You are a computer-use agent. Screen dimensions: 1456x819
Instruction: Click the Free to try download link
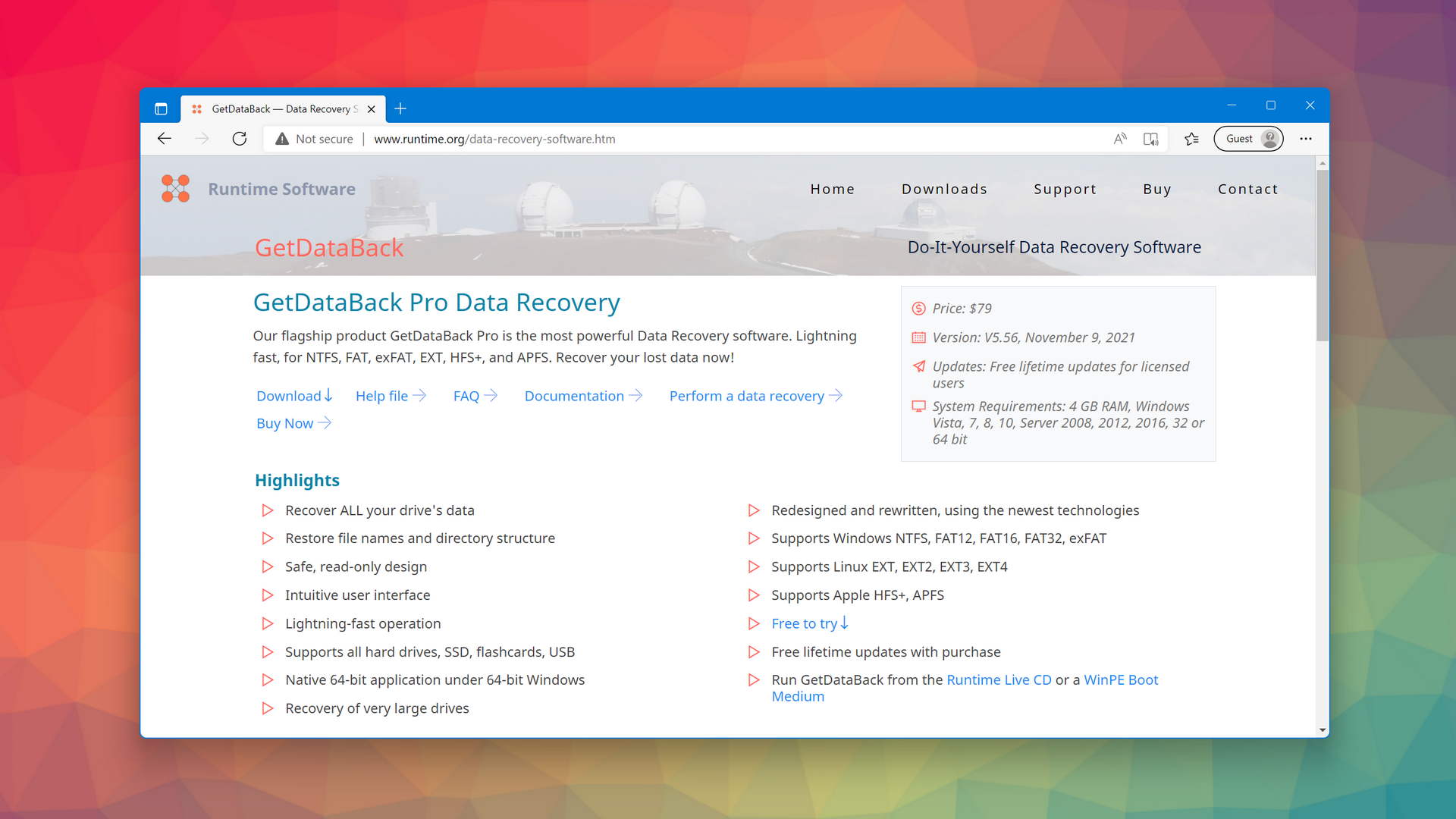tap(804, 623)
